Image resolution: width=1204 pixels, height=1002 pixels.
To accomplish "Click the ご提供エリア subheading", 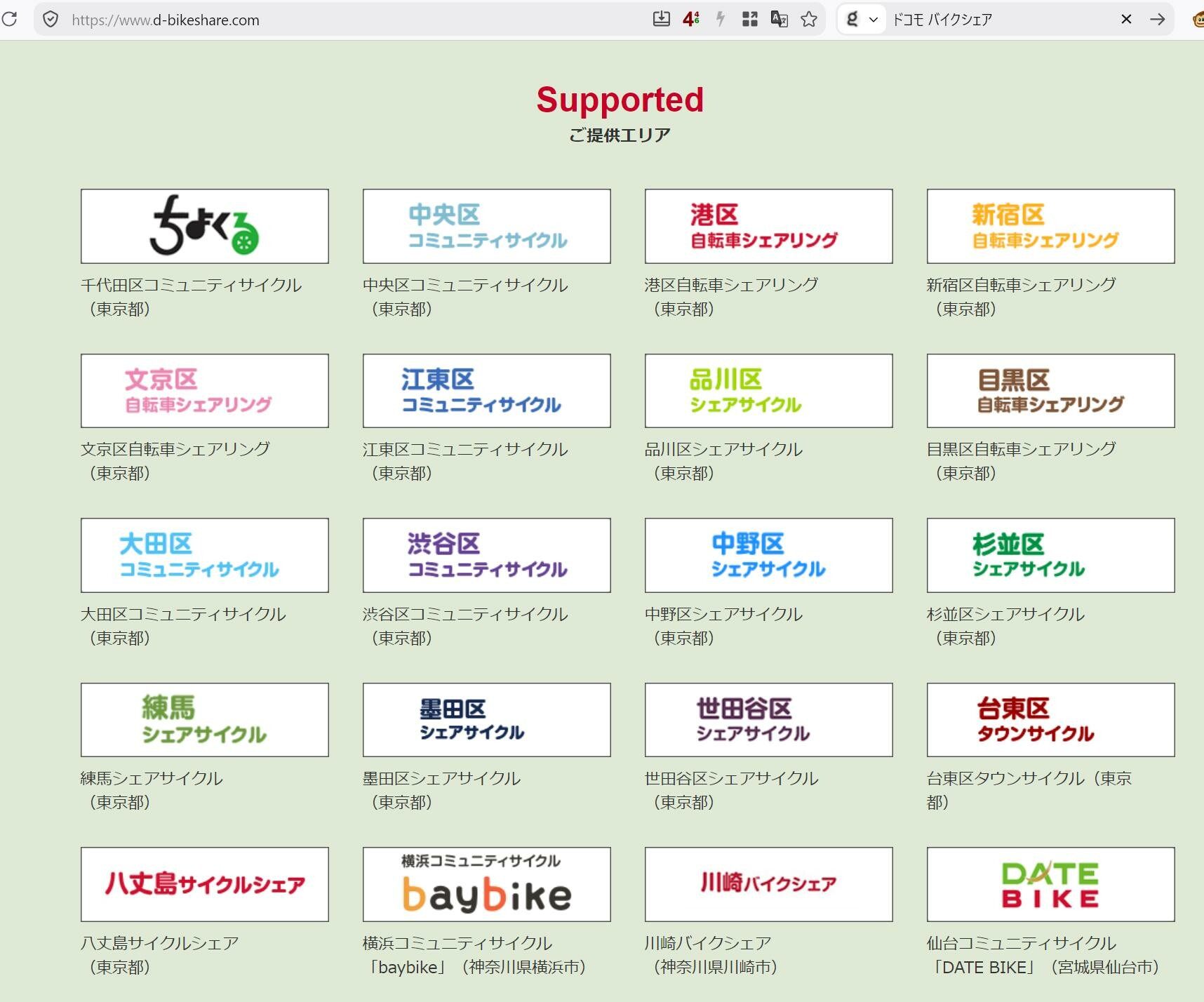I will 620,135.
